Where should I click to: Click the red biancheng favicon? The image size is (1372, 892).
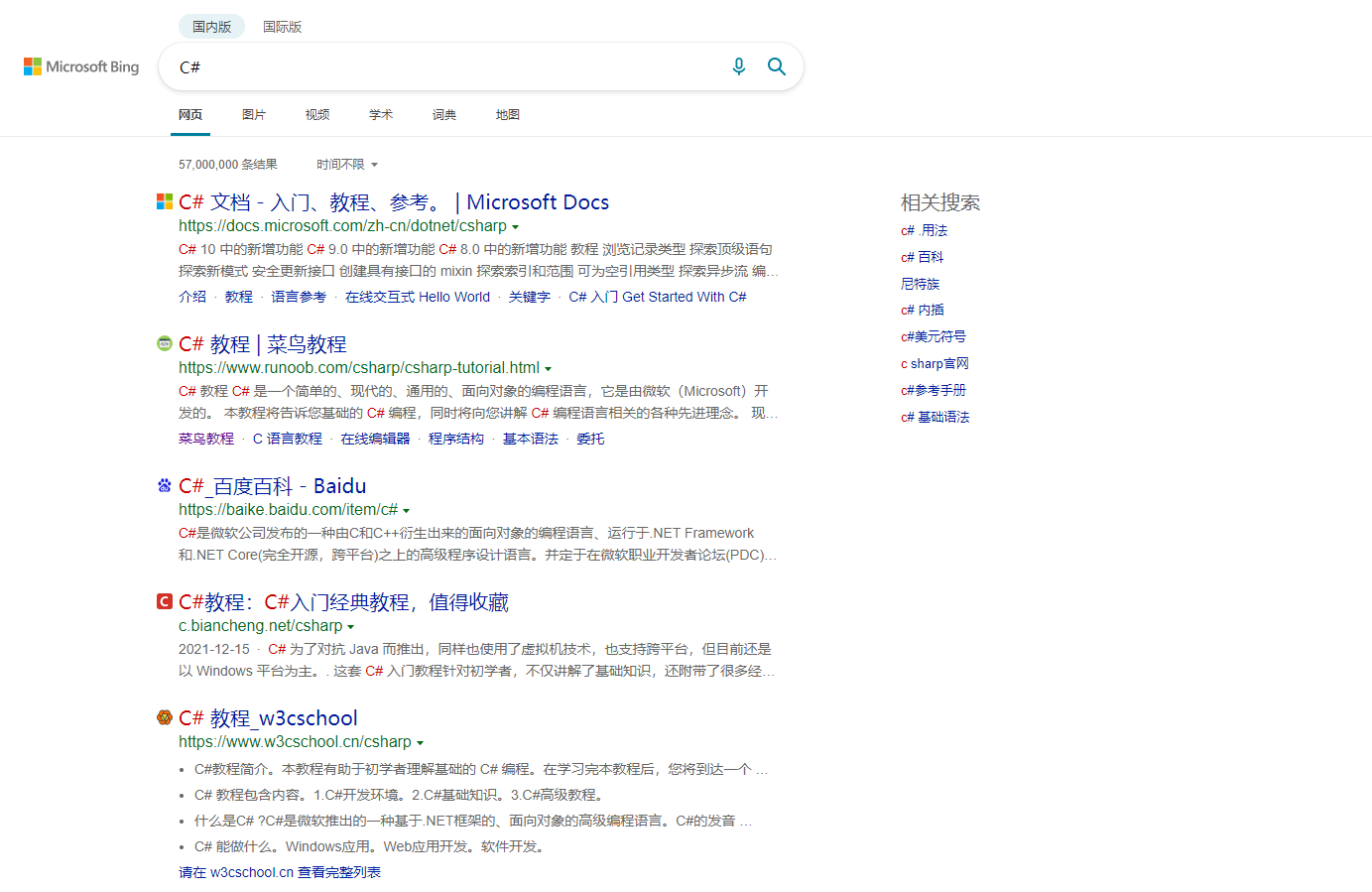tap(165, 601)
